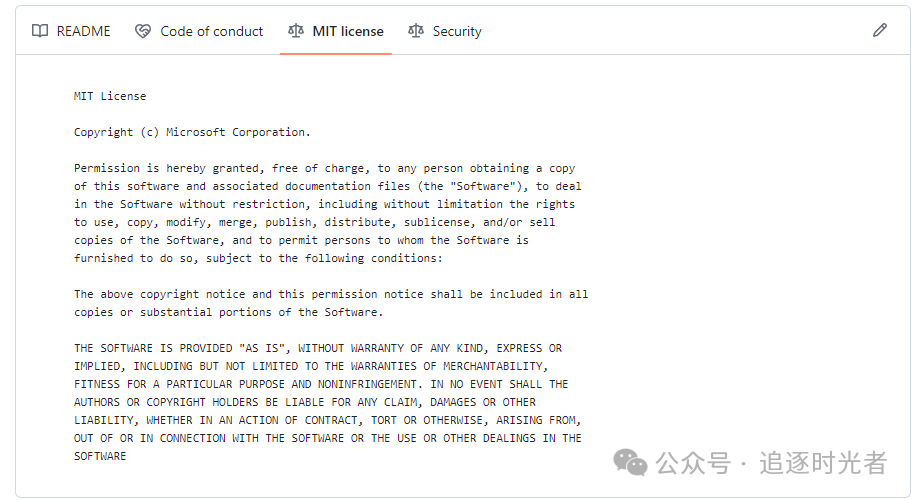Open the Code of conduct tab
917x500 pixels.
211,31
